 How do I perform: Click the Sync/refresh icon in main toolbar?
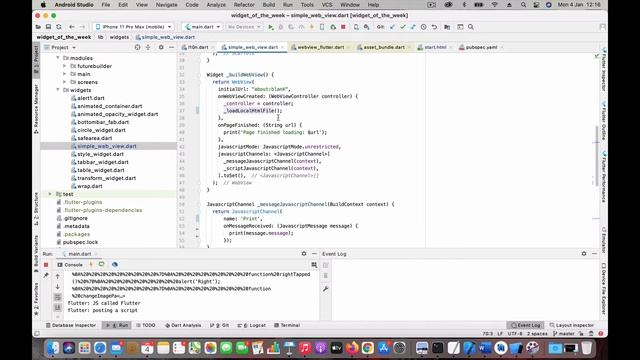[59, 27]
